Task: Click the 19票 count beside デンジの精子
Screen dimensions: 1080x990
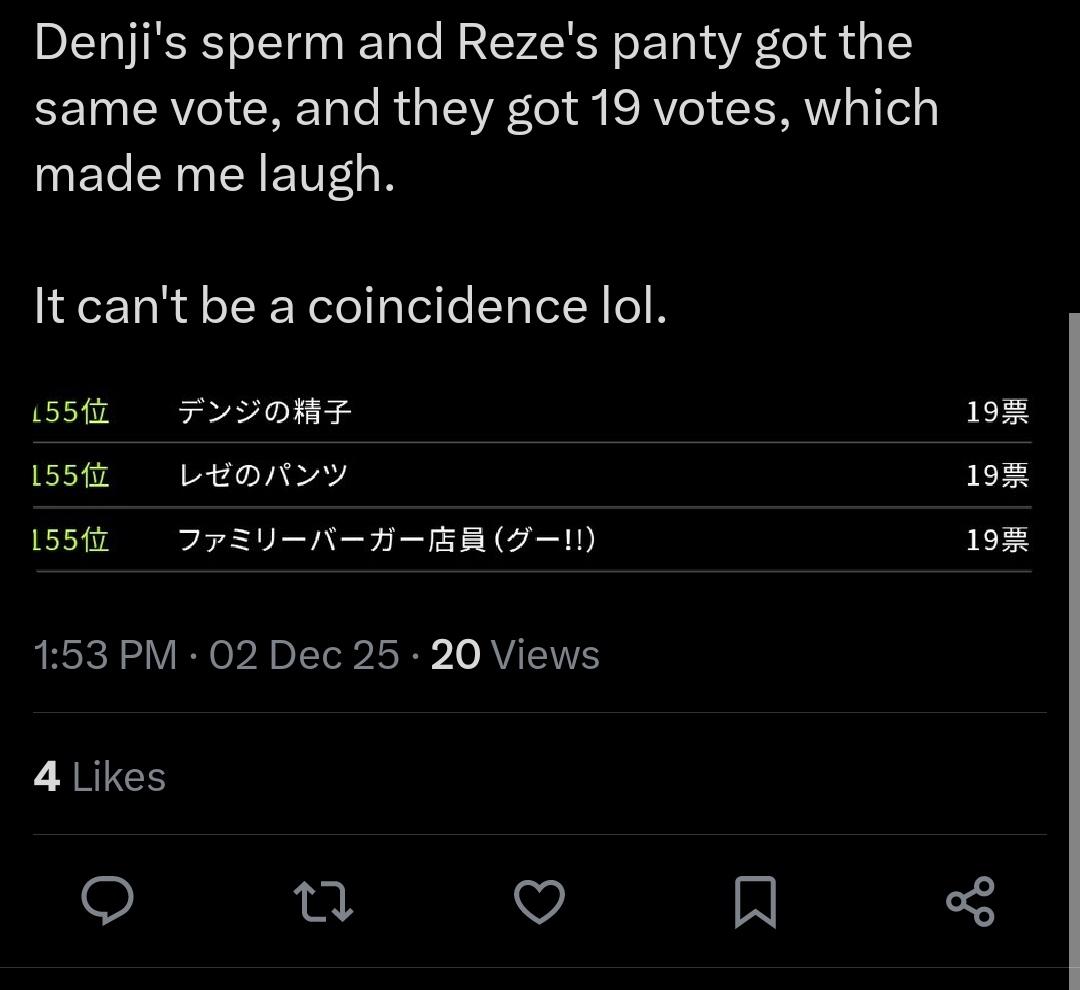Action: pyautogui.click(x=997, y=411)
